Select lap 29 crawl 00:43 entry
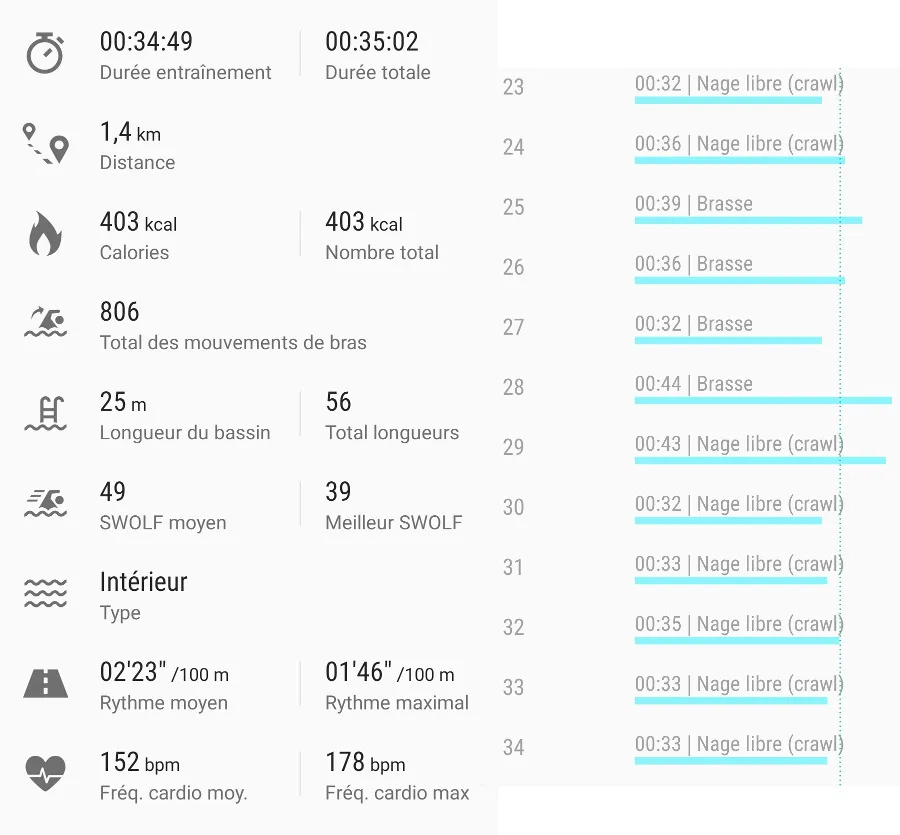900x835 pixels. (738, 445)
